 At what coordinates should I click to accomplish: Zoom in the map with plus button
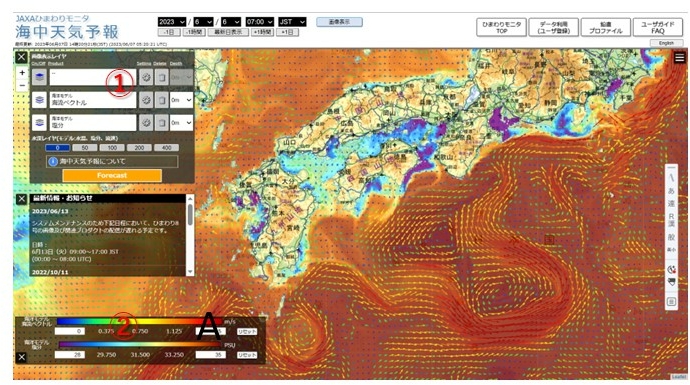[22, 73]
